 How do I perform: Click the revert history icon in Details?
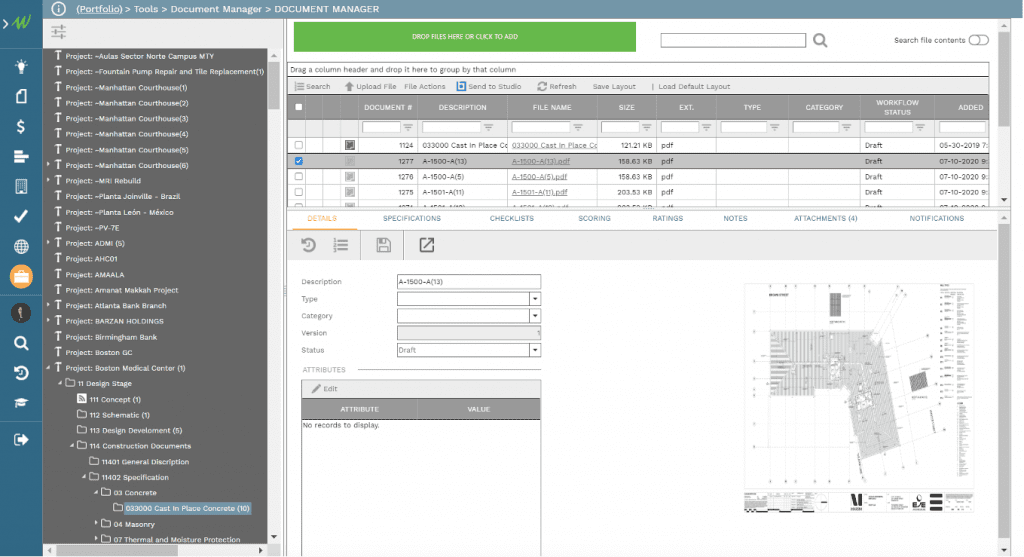click(x=308, y=245)
